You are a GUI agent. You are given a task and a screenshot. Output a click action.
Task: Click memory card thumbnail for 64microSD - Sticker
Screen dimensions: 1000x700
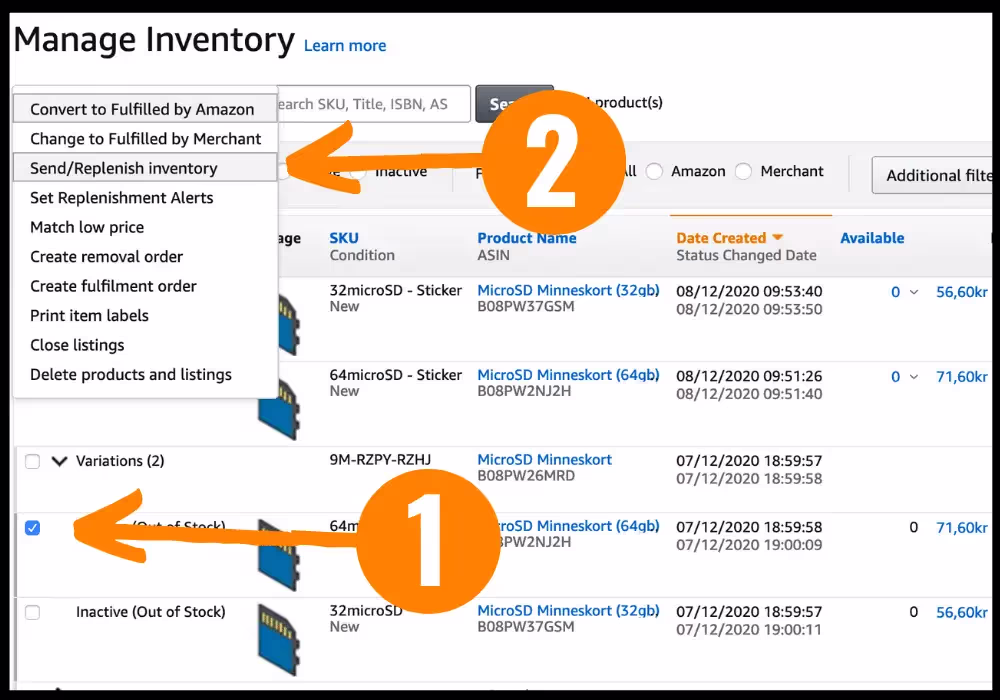coord(279,410)
